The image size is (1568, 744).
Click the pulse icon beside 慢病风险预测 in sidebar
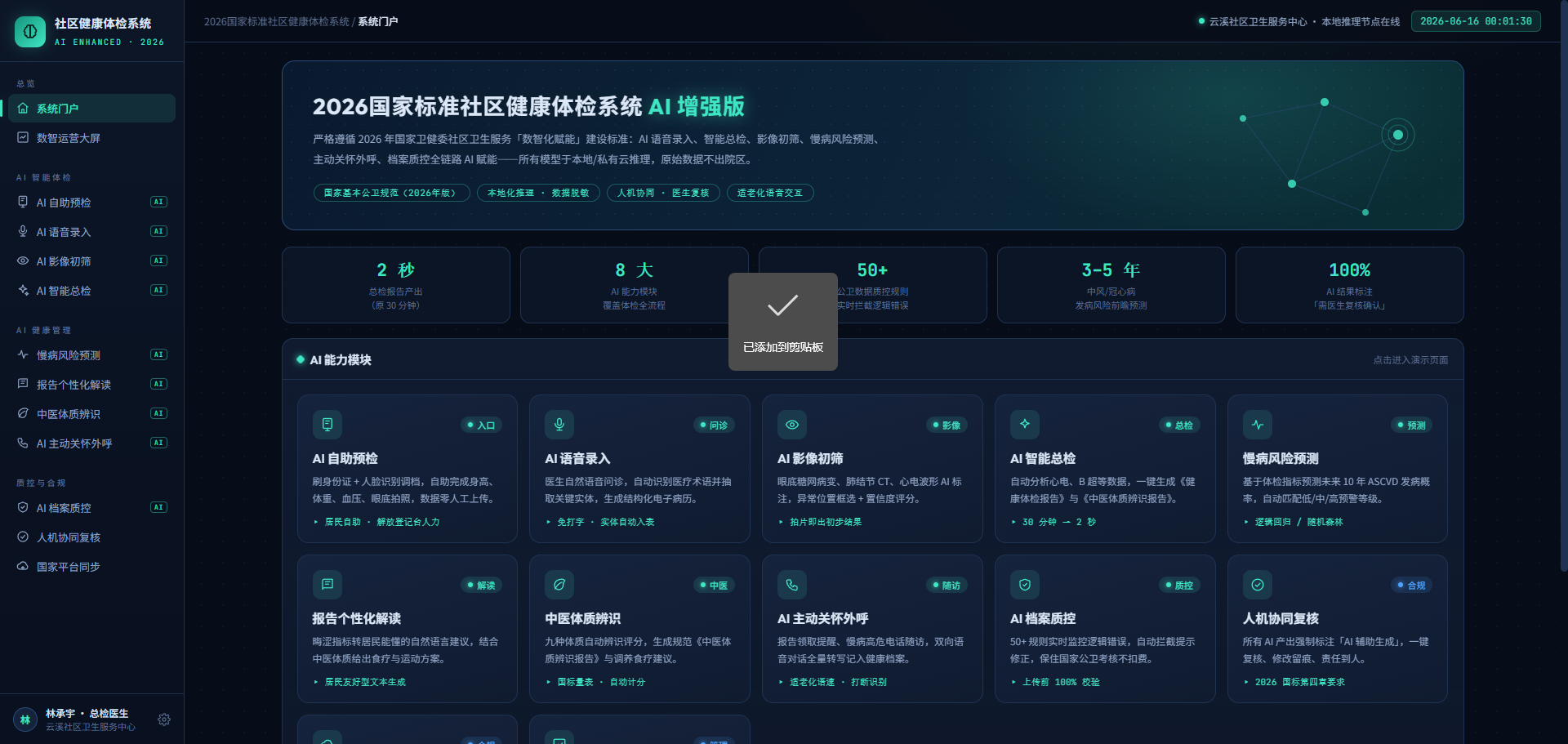23,354
